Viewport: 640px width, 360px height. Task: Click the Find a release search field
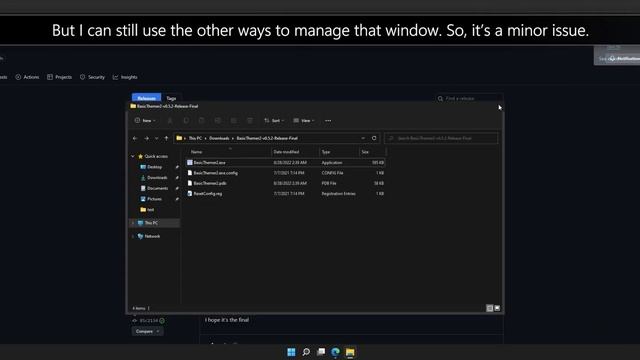(x=469, y=98)
